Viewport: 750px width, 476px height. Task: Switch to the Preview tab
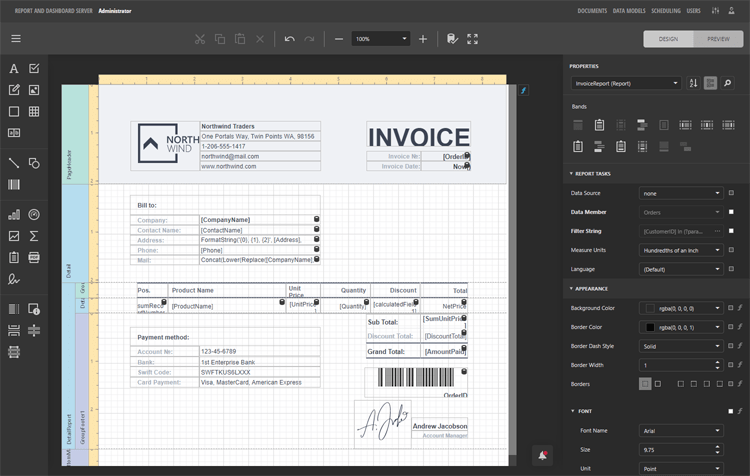click(718, 39)
